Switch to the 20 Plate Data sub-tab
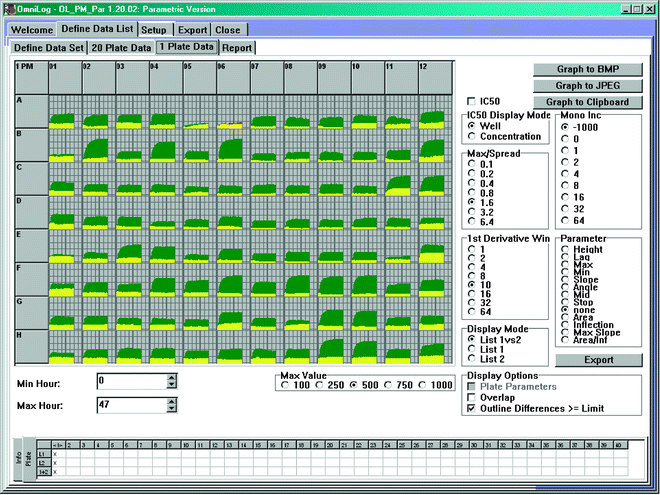660x495 pixels. (x=121, y=48)
